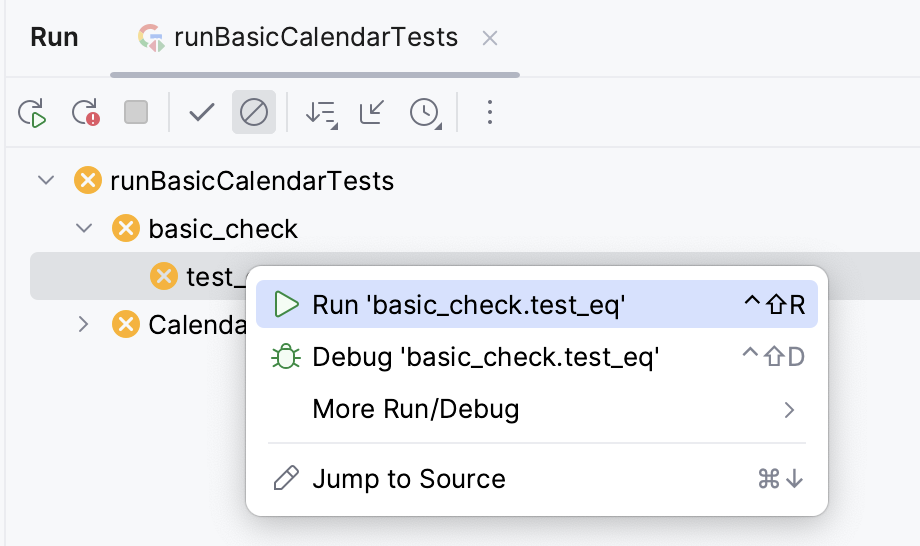Choose Jump to Source menu entry
Screen dimensions: 920x546
coord(409,479)
